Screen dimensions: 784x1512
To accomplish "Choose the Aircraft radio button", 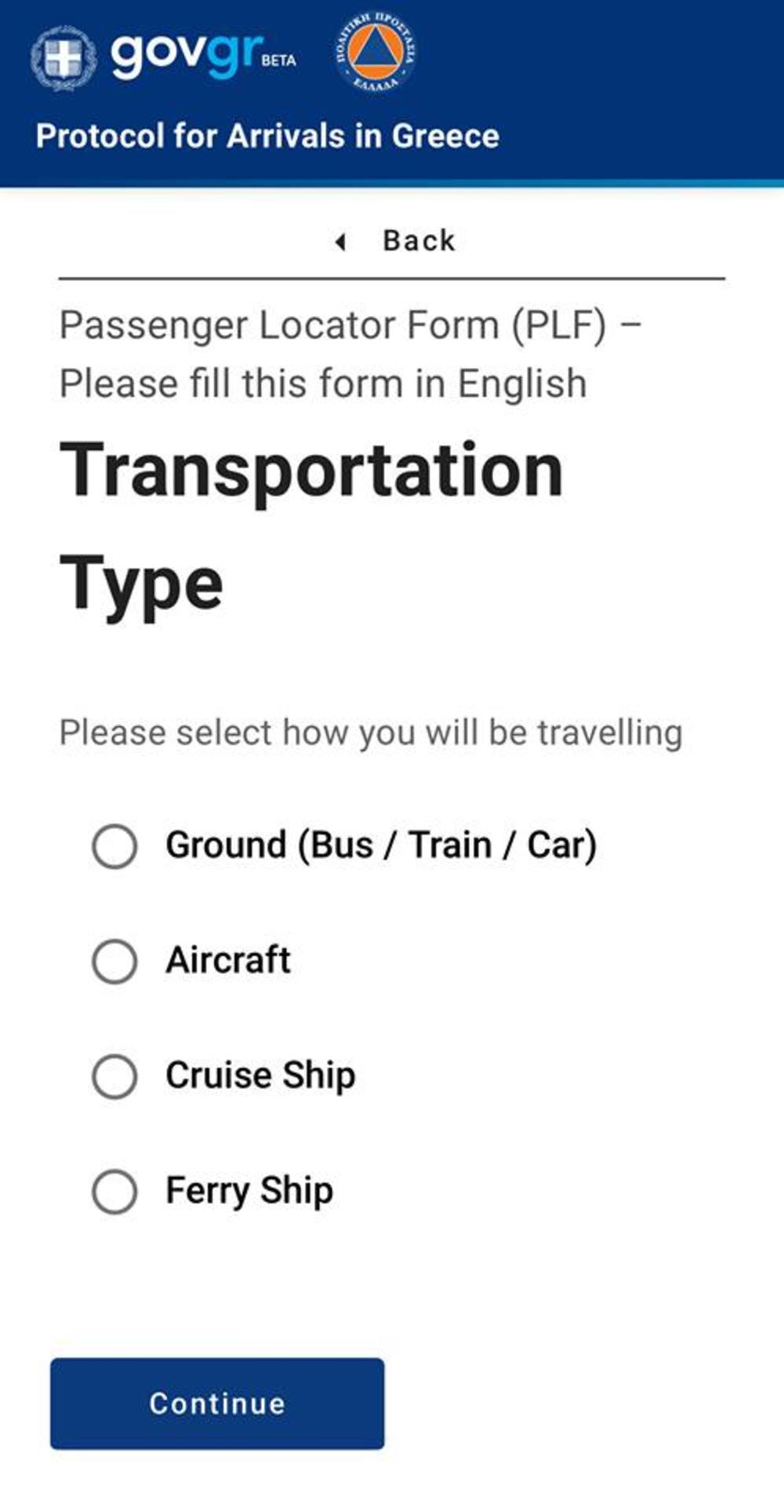I will click(x=114, y=961).
